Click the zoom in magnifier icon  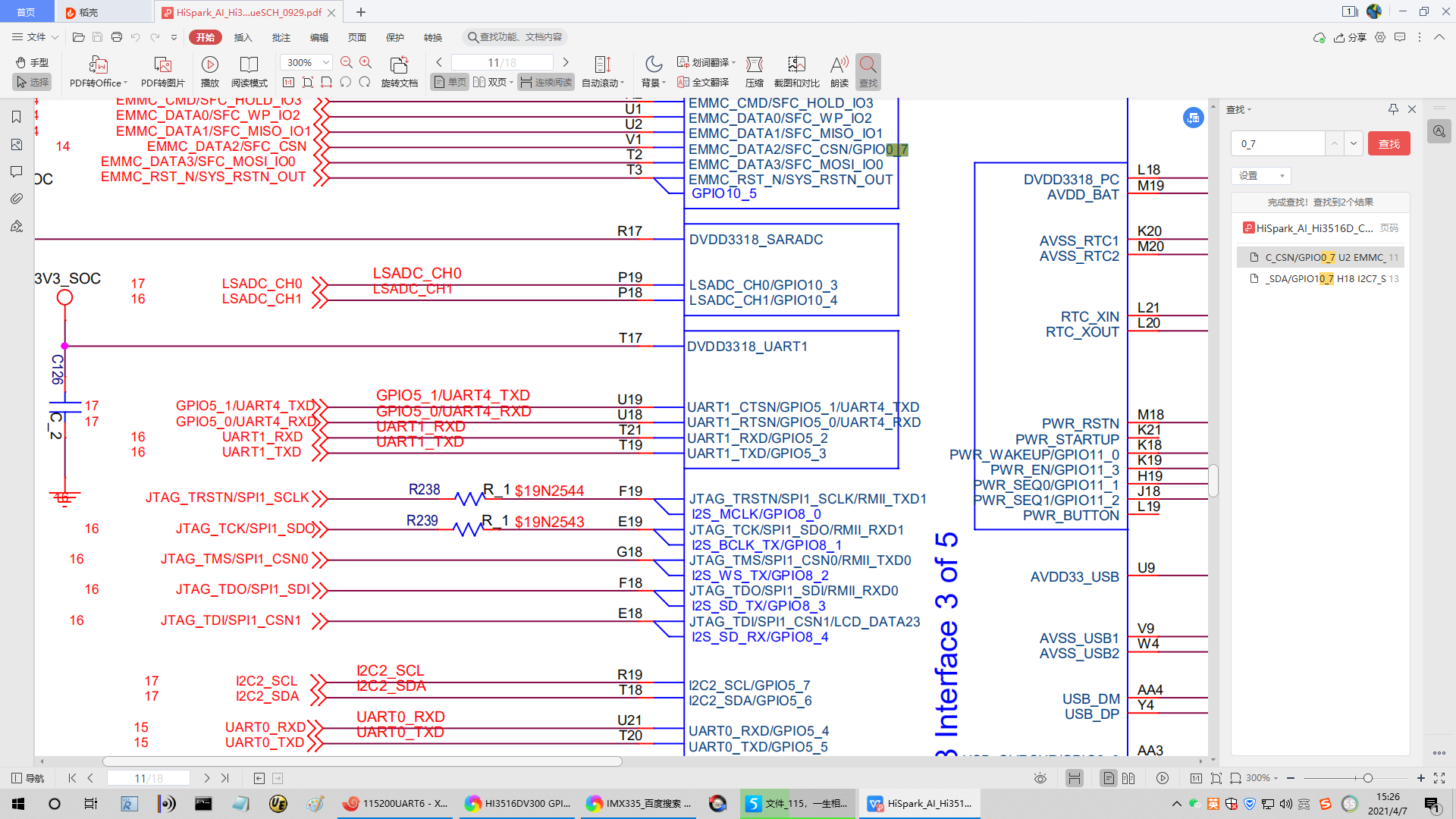(x=366, y=63)
